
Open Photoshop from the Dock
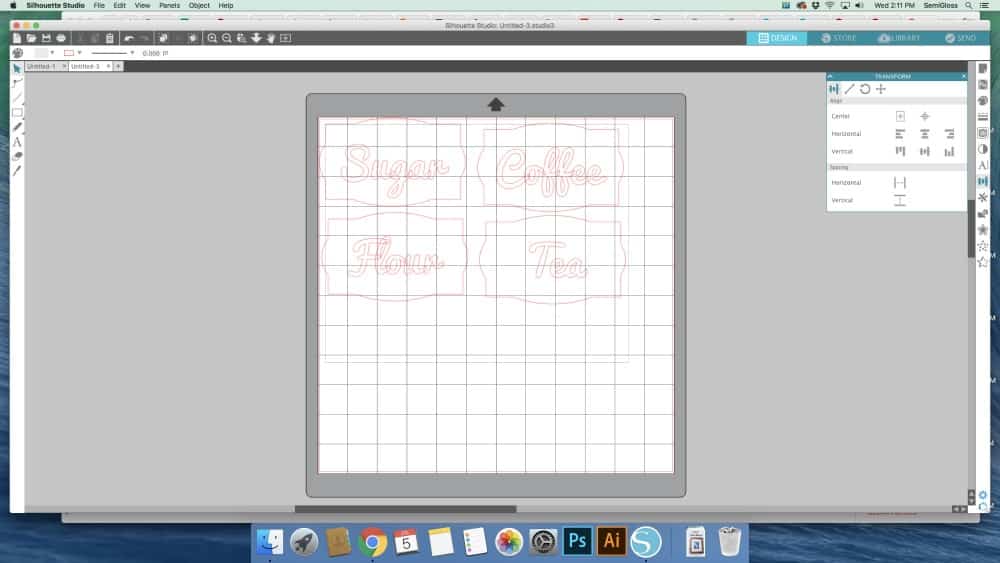tap(577, 541)
